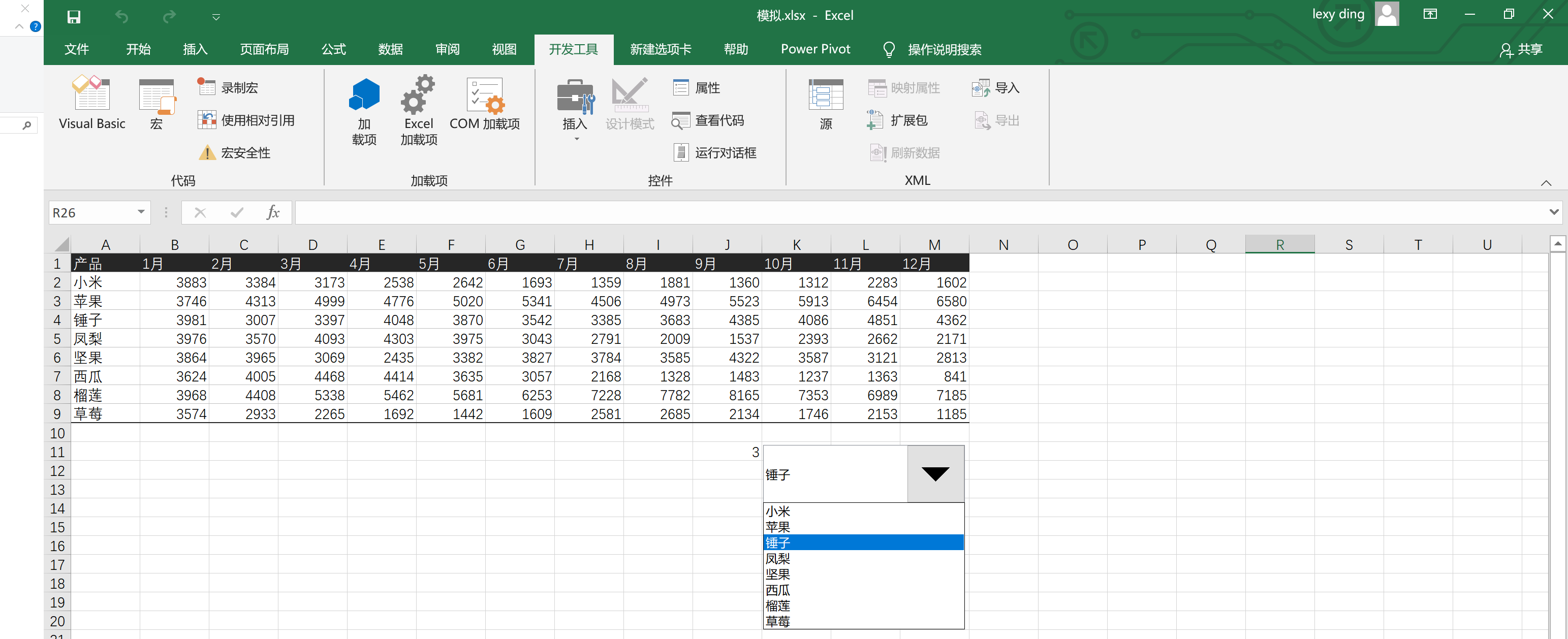Select 凤梨 in the dropdown list

863,559
